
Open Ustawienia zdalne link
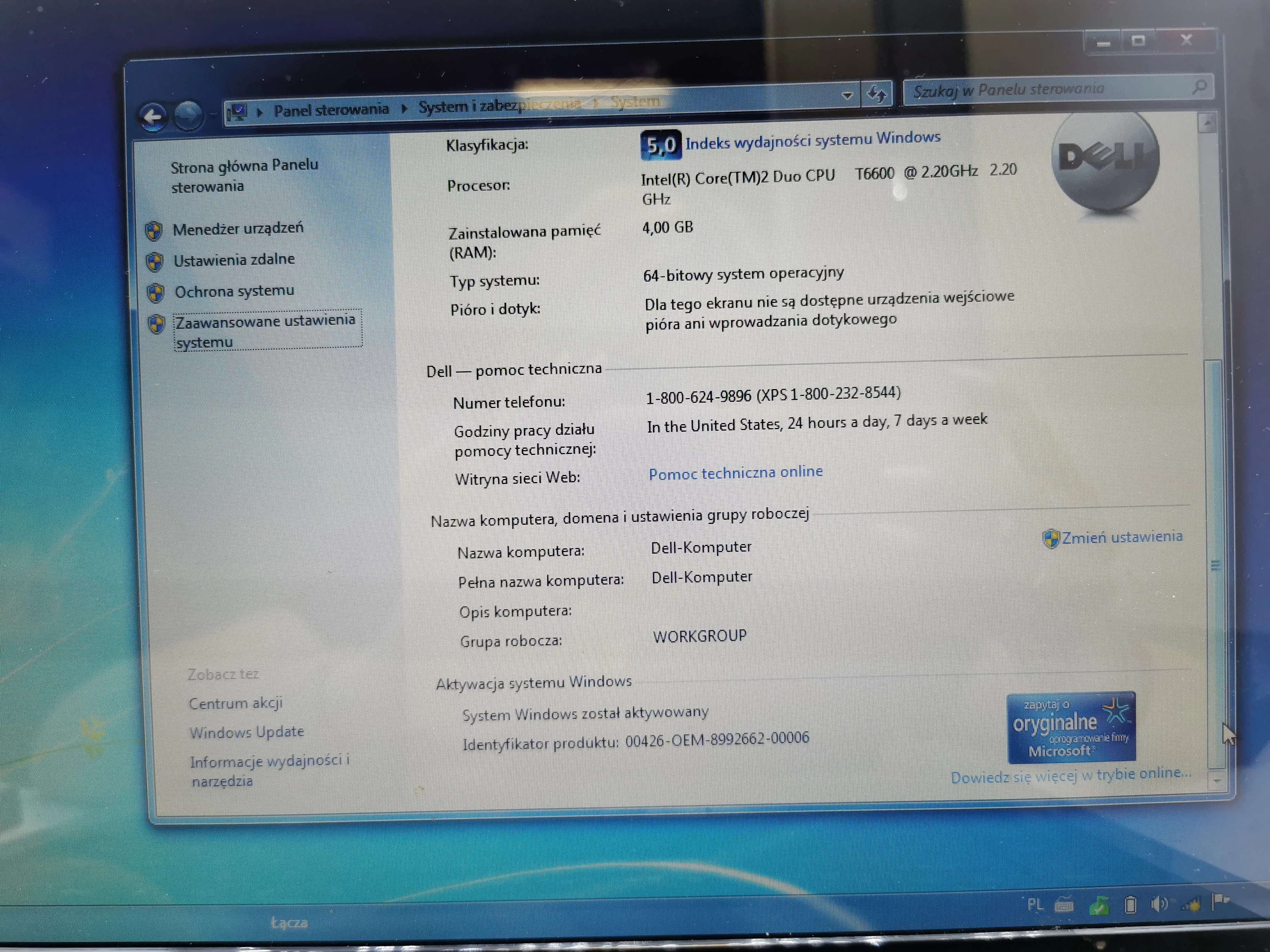(x=234, y=260)
